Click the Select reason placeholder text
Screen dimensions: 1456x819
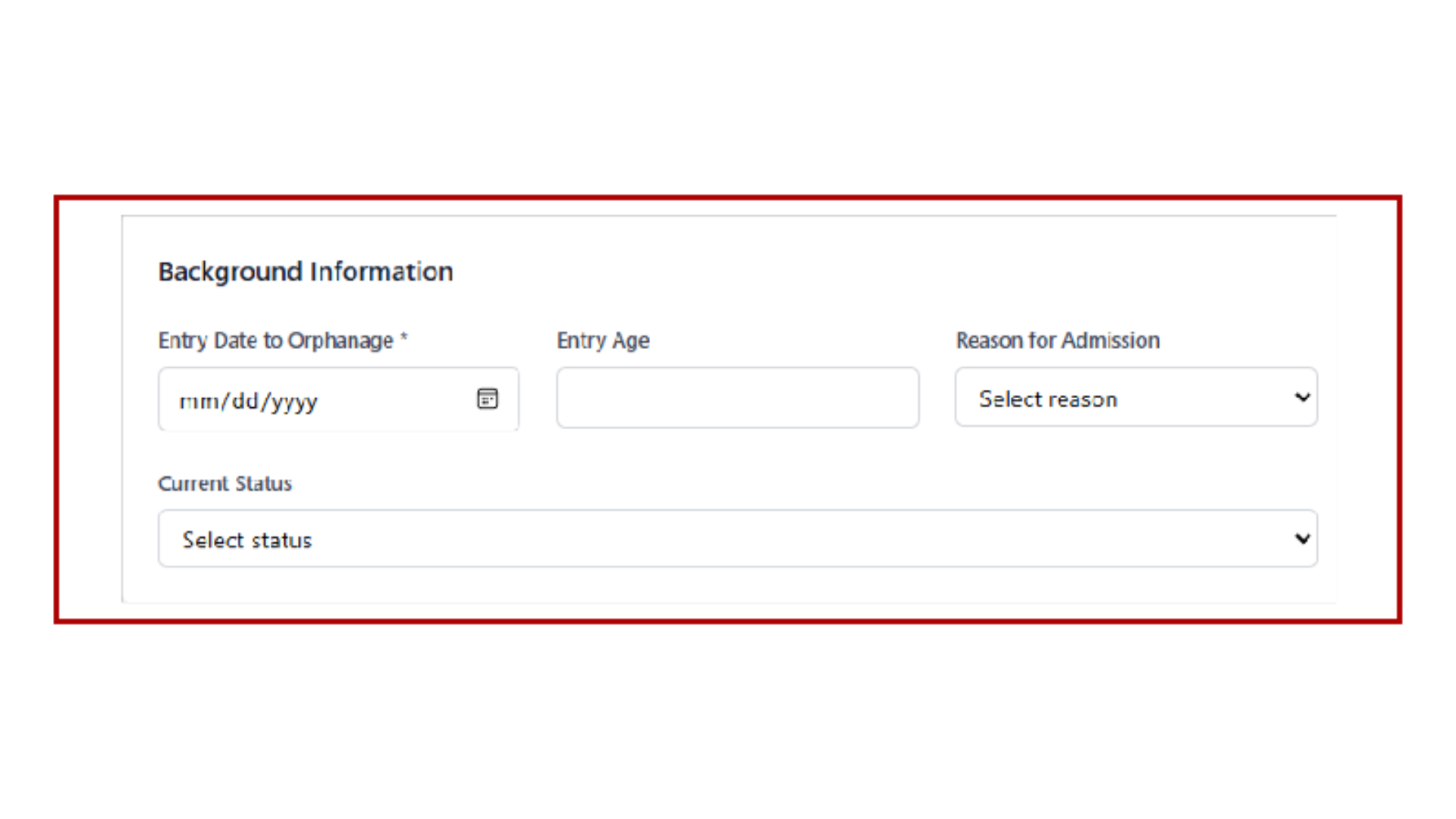1047,399
